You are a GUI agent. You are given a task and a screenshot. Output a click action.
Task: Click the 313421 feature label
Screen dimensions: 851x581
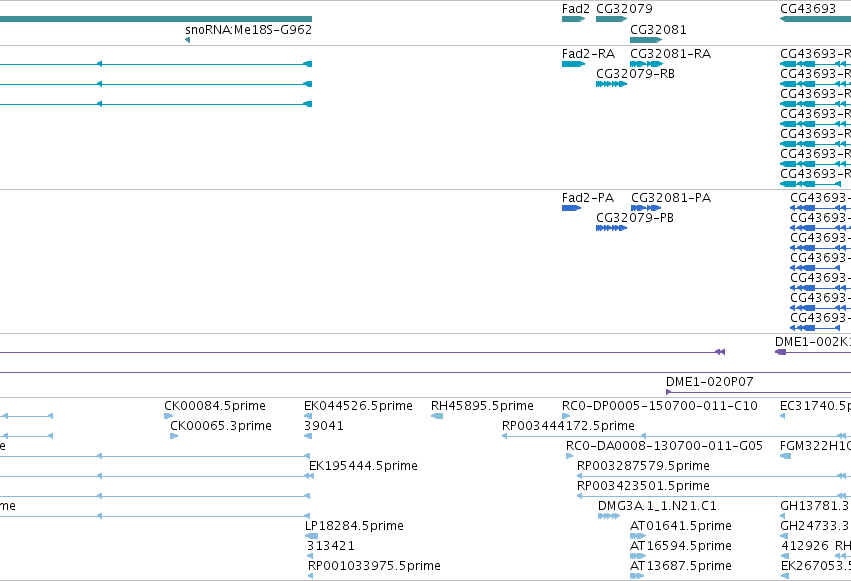[x=331, y=546]
